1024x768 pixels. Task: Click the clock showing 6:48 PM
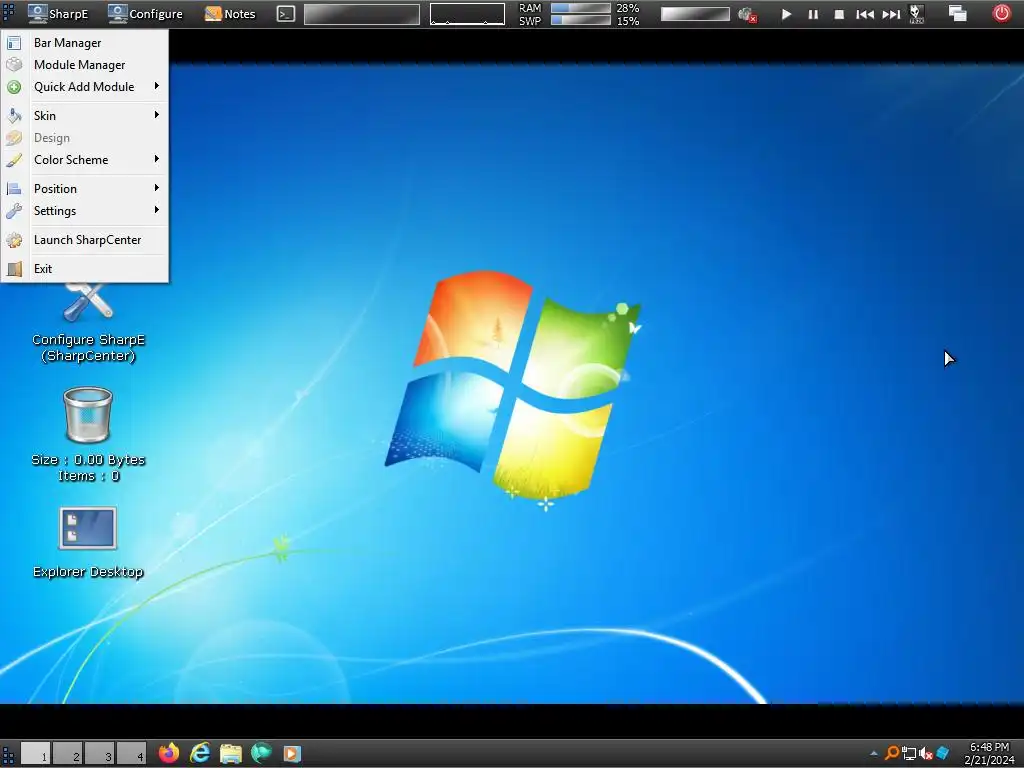pos(989,754)
